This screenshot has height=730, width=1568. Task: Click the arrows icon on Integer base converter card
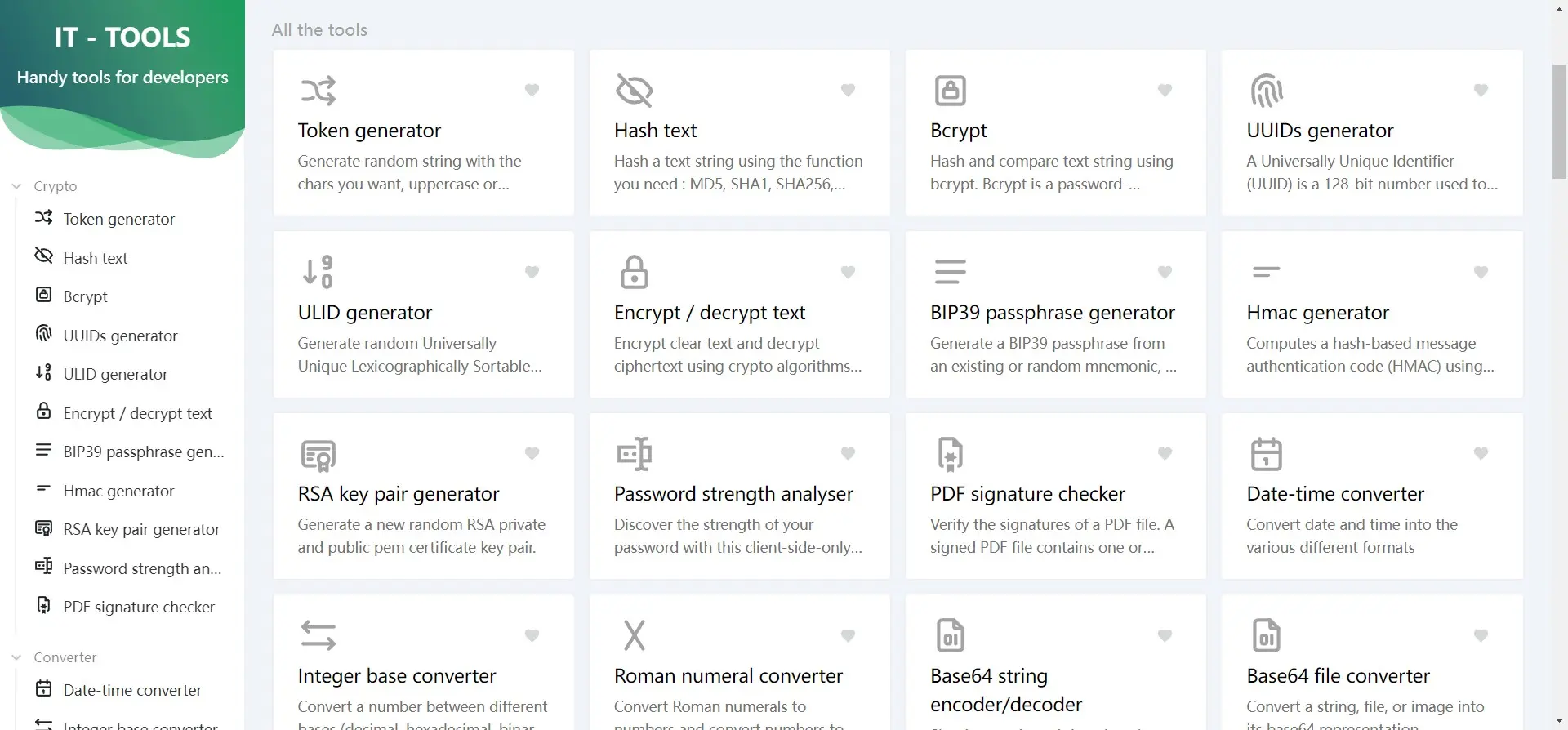318,635
